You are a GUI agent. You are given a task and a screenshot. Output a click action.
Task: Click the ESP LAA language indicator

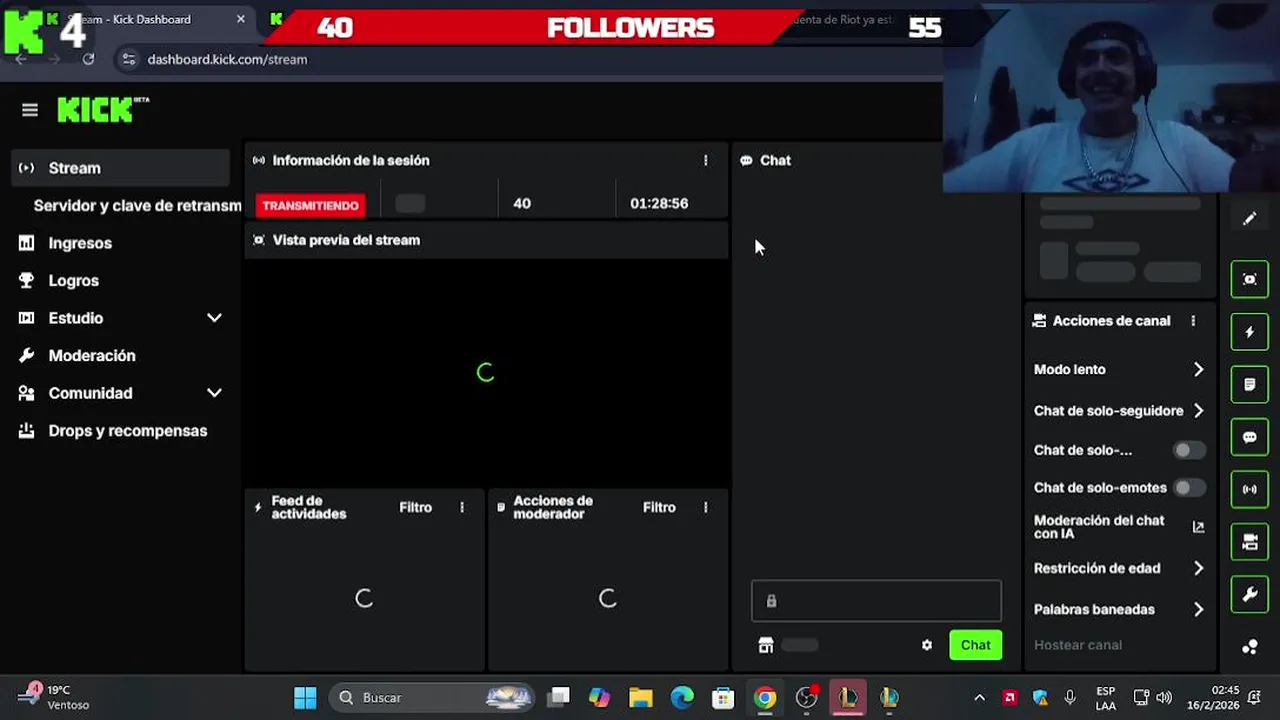coord(1105,697)
